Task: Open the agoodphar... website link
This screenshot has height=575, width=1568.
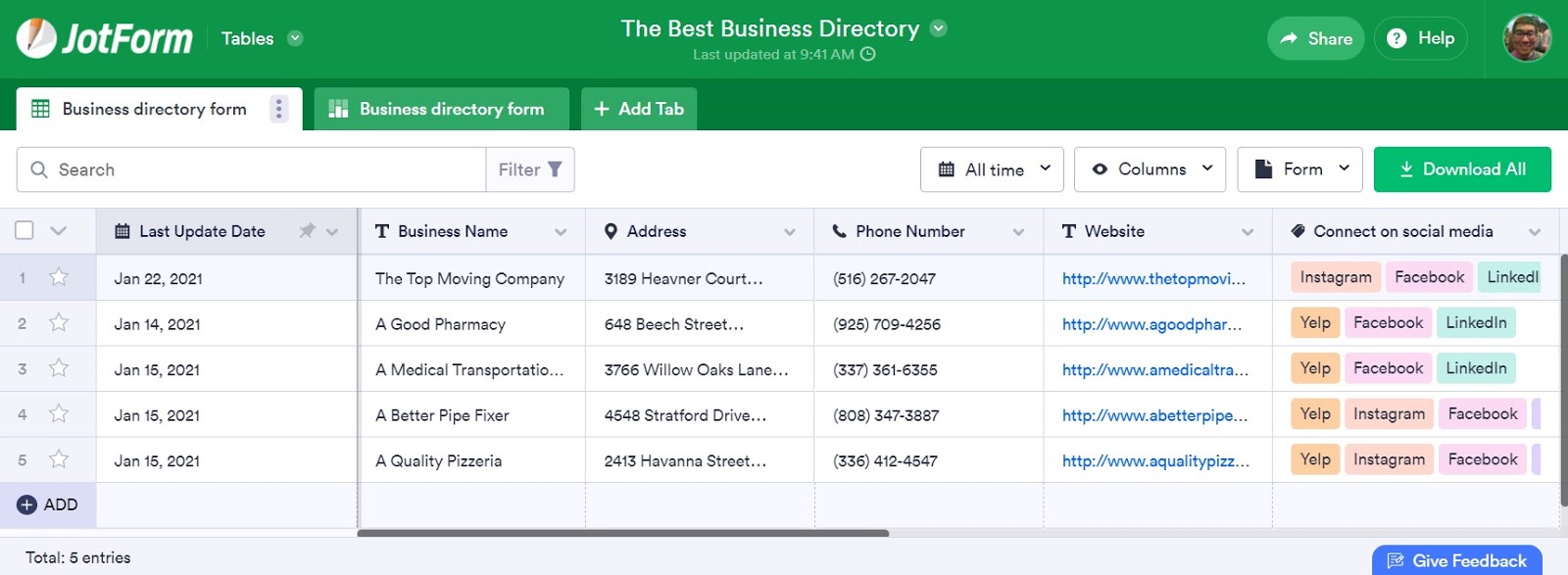Action: tap(1151, 324)
